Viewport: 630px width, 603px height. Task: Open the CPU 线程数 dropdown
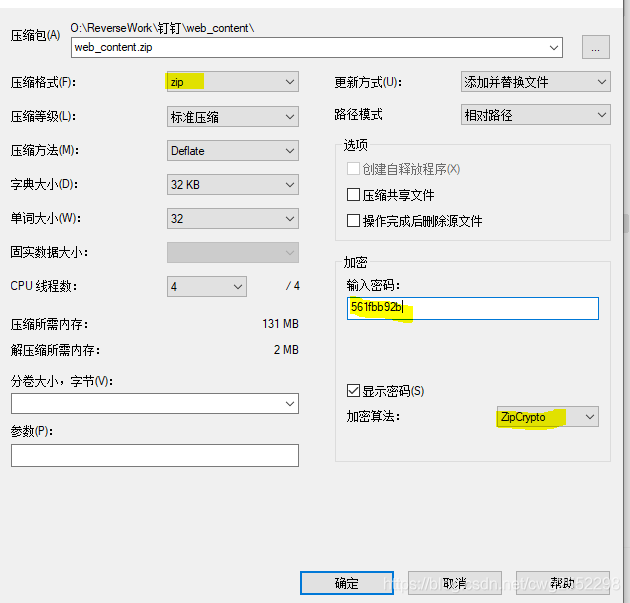[207, 286]
